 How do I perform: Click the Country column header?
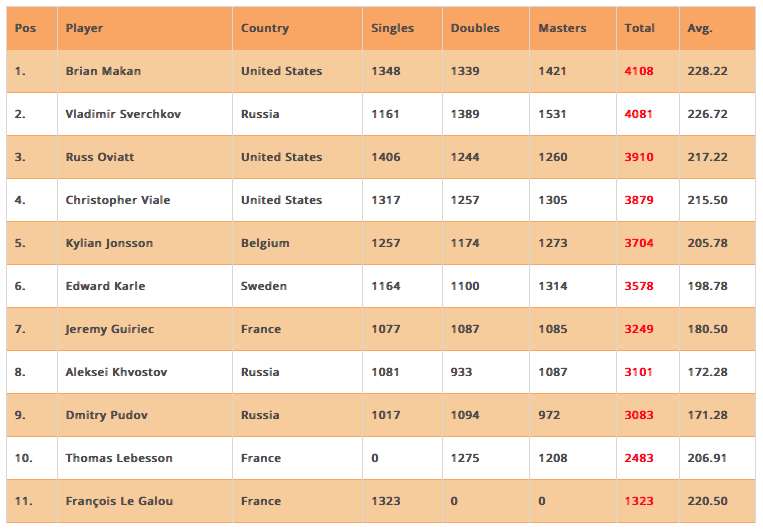pyautogui.click(x=265, y=28)
